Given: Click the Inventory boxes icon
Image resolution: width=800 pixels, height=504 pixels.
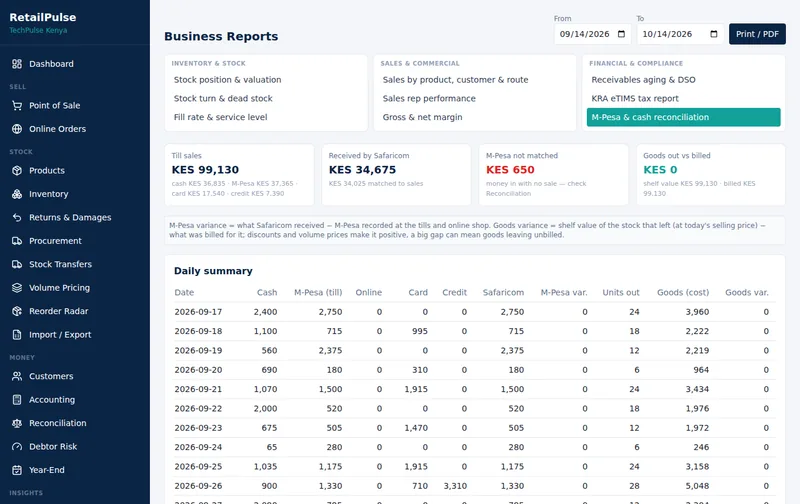Looking at the screenshot, I should [x=17, y=194].
